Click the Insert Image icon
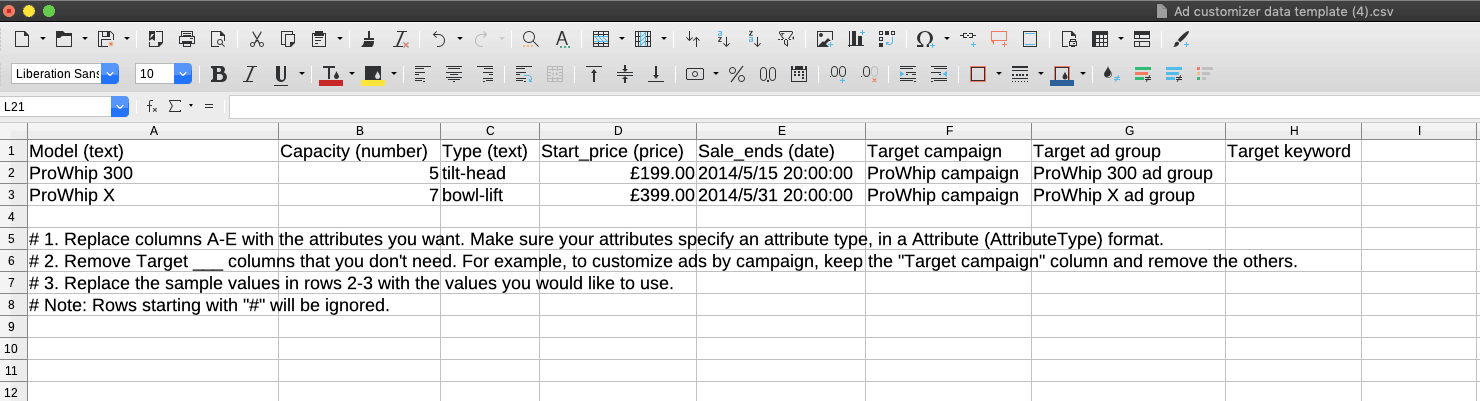The width and height of the screenshot is (1480, 401). (825, 39)
